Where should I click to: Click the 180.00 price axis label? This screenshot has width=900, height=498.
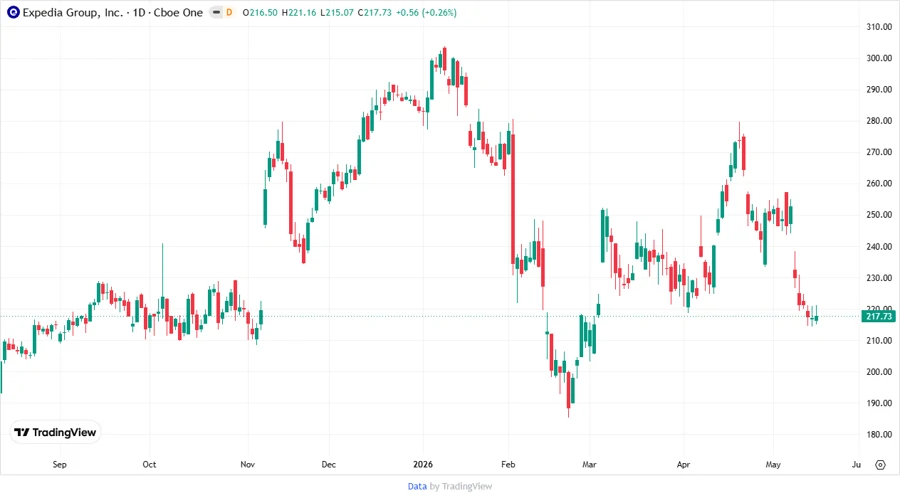click(879, 434)
